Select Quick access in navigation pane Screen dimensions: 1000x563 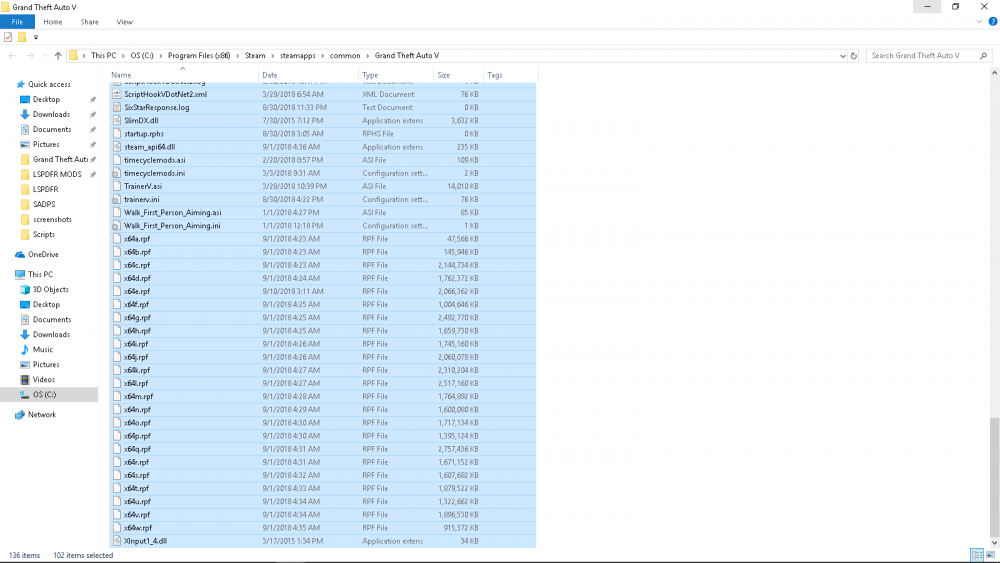click(x=49, y=84)
